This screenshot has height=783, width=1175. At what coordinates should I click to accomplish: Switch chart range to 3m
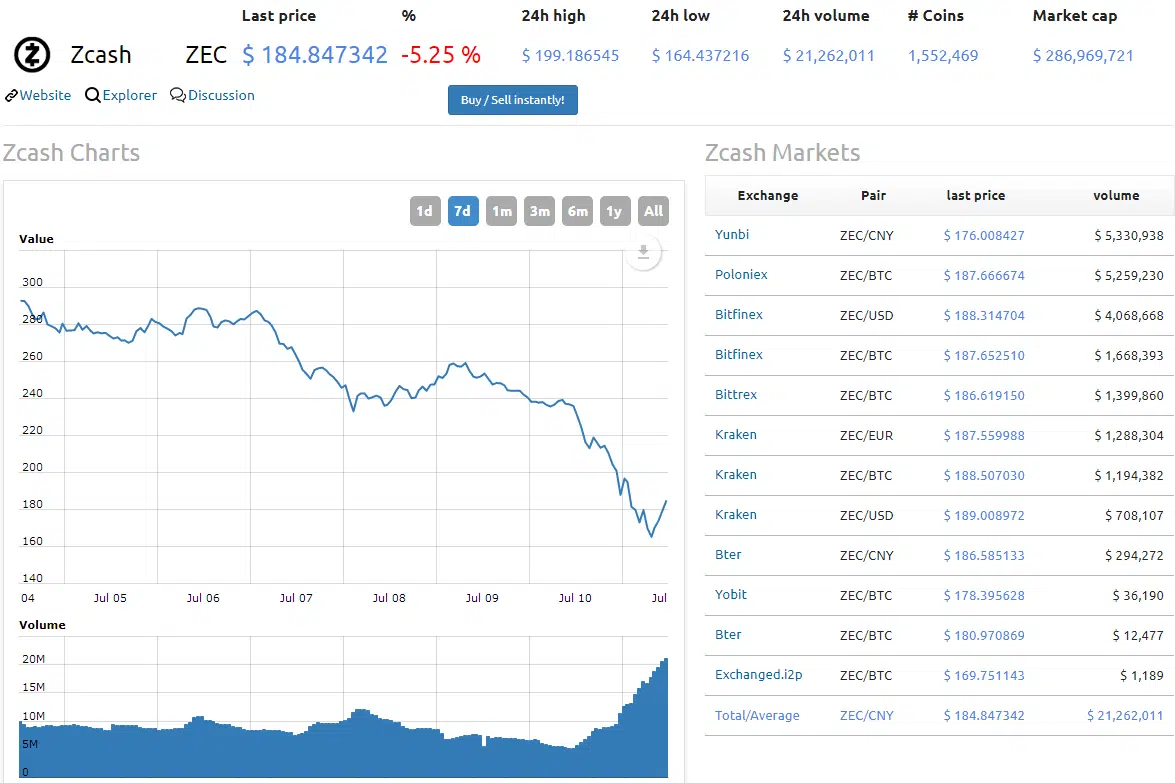tap(540, 211)
